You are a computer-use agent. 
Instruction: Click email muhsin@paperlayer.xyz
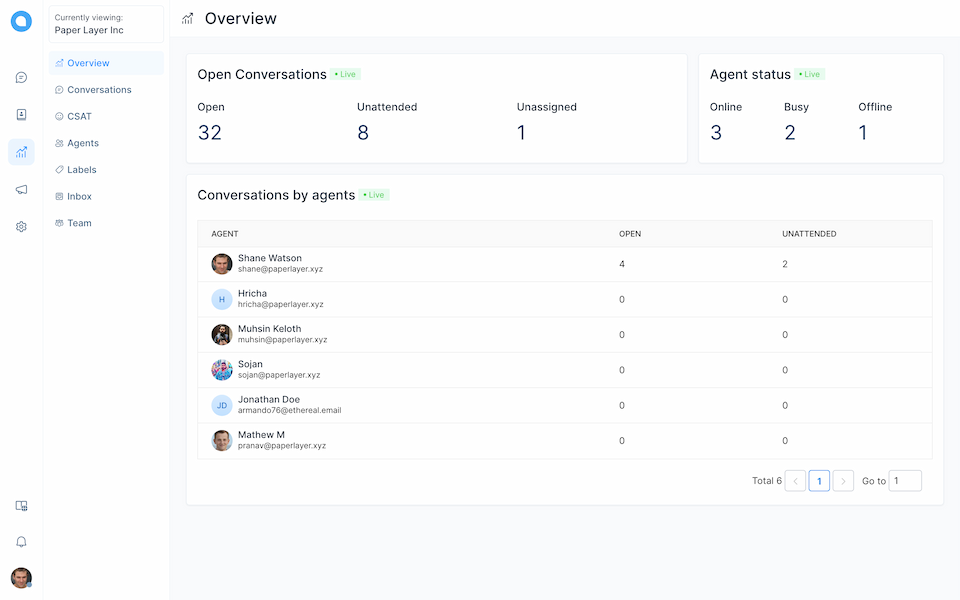click(282, 340)
